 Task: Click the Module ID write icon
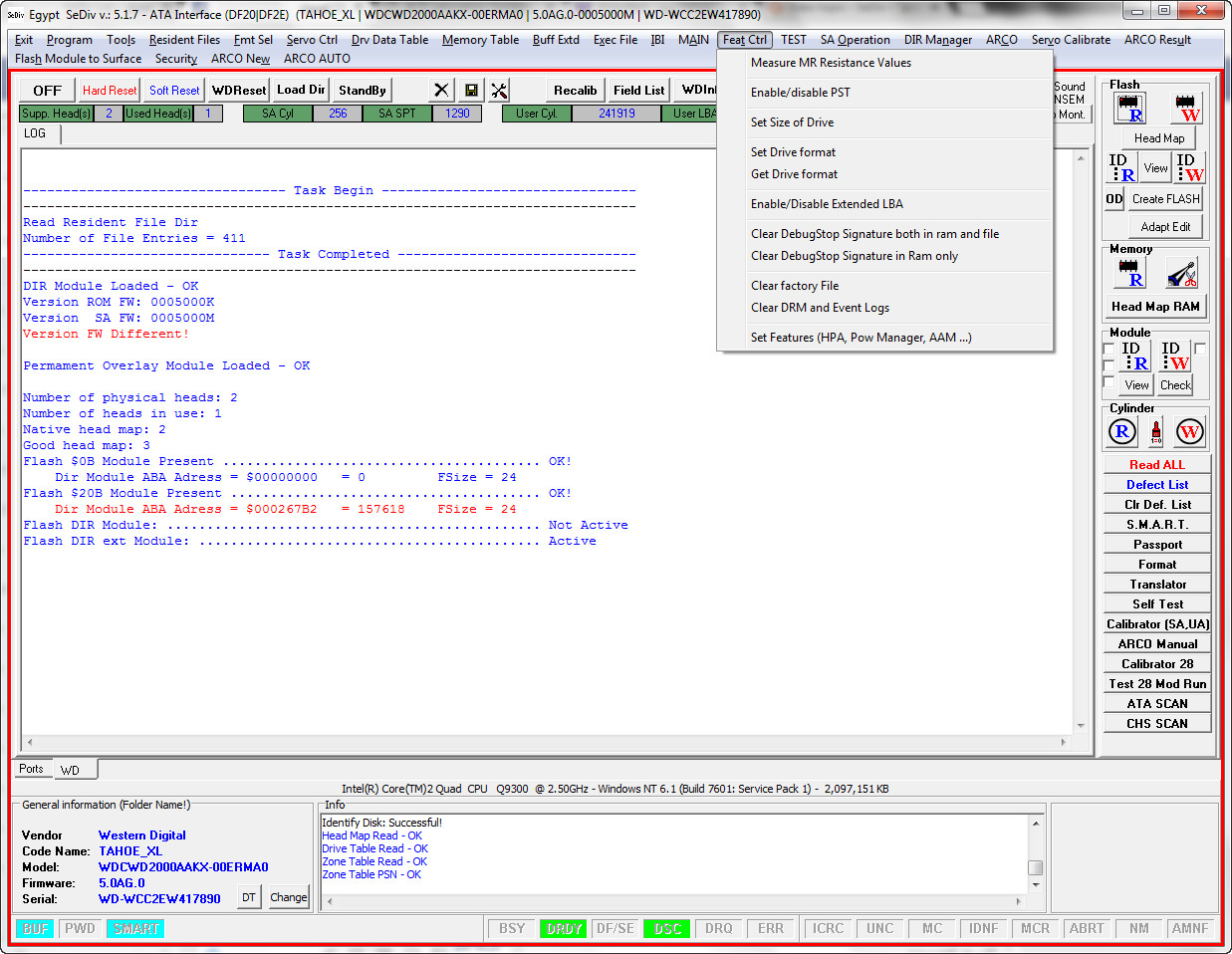coord(1175,356)
